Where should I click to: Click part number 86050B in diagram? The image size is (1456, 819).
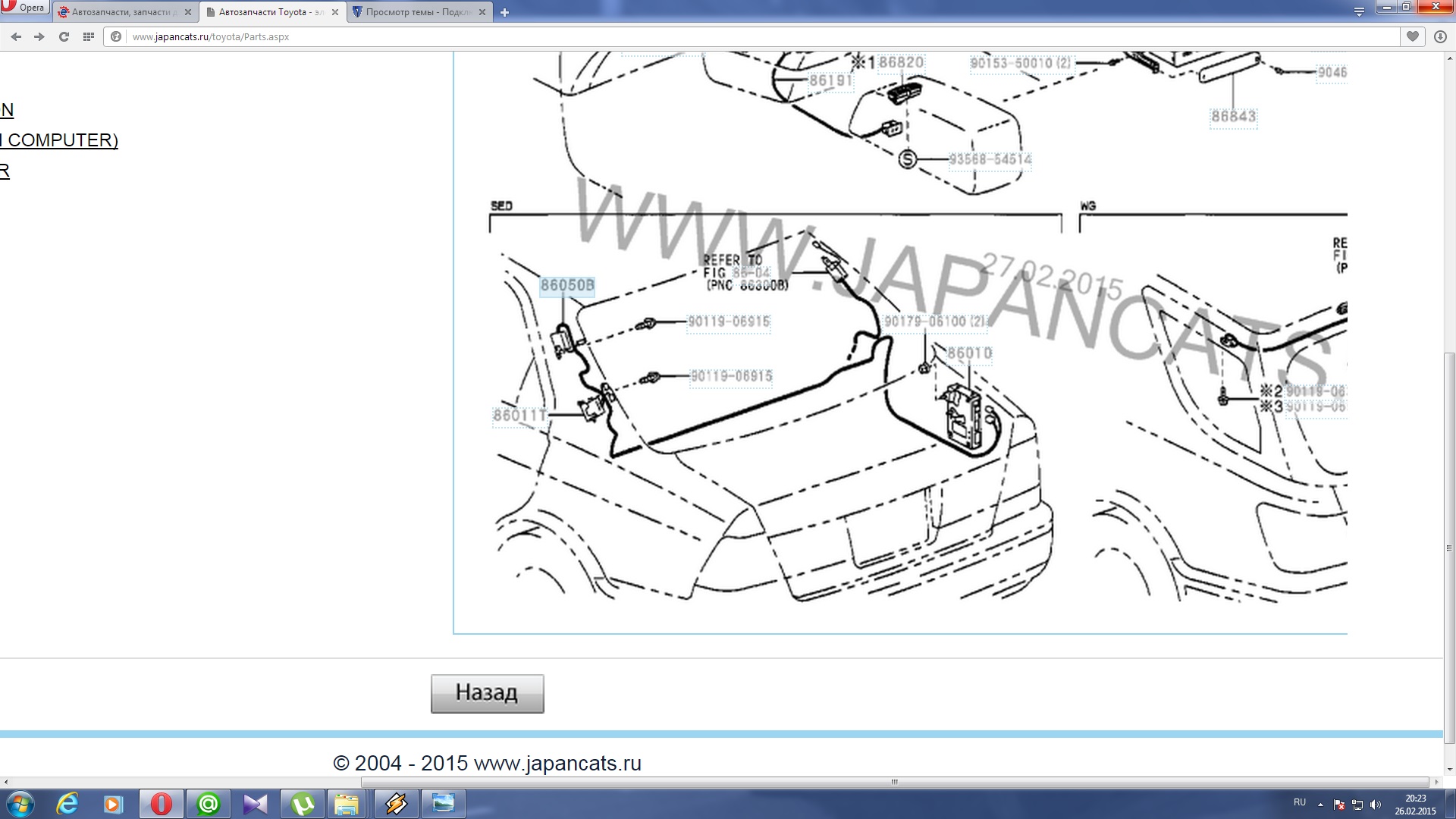click(x=566, y=286)
